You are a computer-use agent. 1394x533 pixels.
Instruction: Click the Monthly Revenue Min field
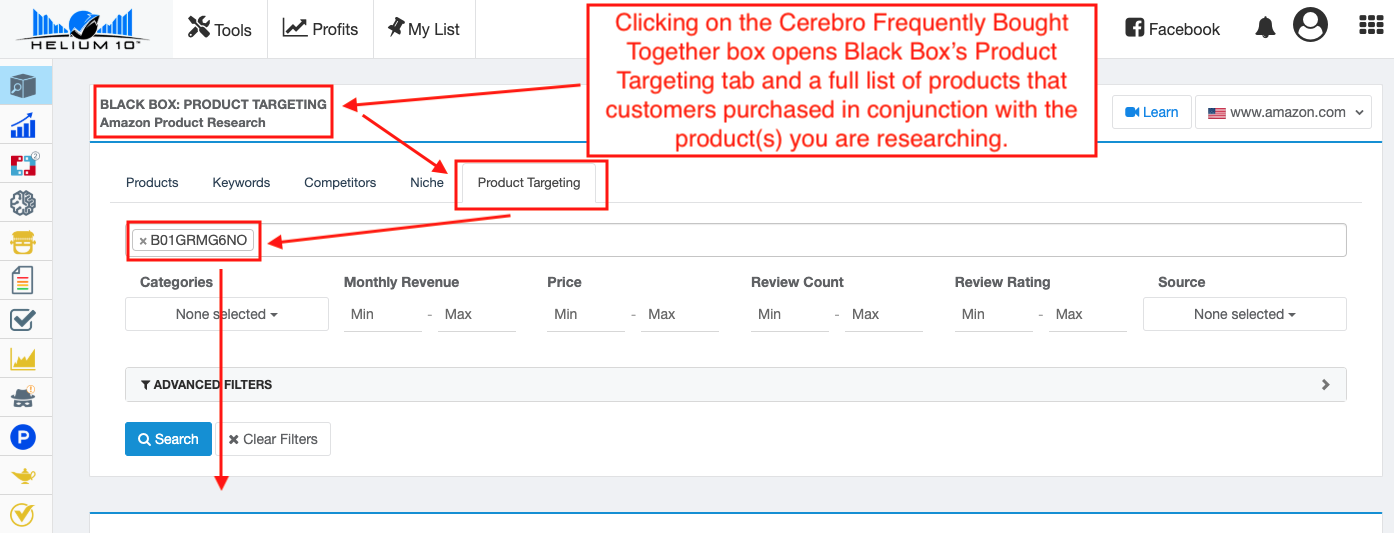point(382,314)
